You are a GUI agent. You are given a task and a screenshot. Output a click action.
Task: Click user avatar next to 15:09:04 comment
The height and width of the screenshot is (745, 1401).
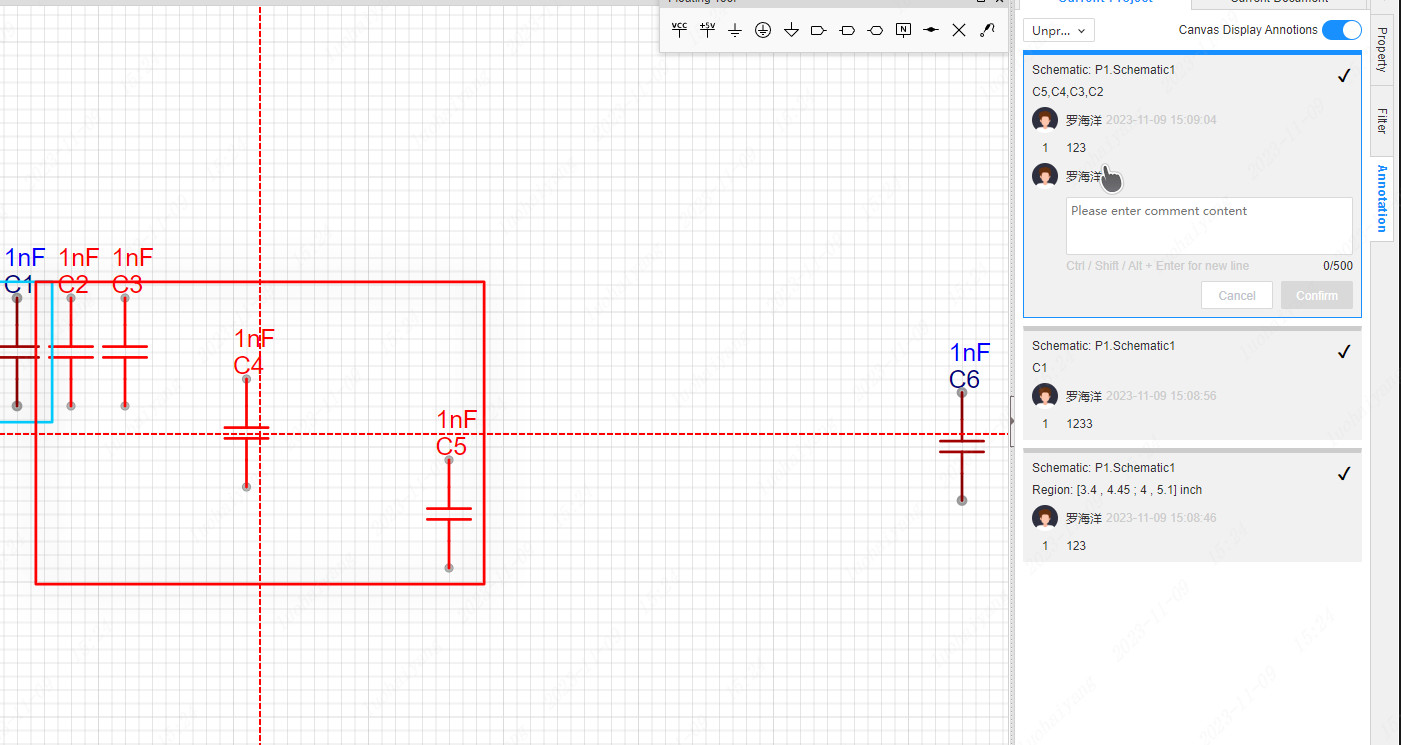click(x=1045, y=120)
